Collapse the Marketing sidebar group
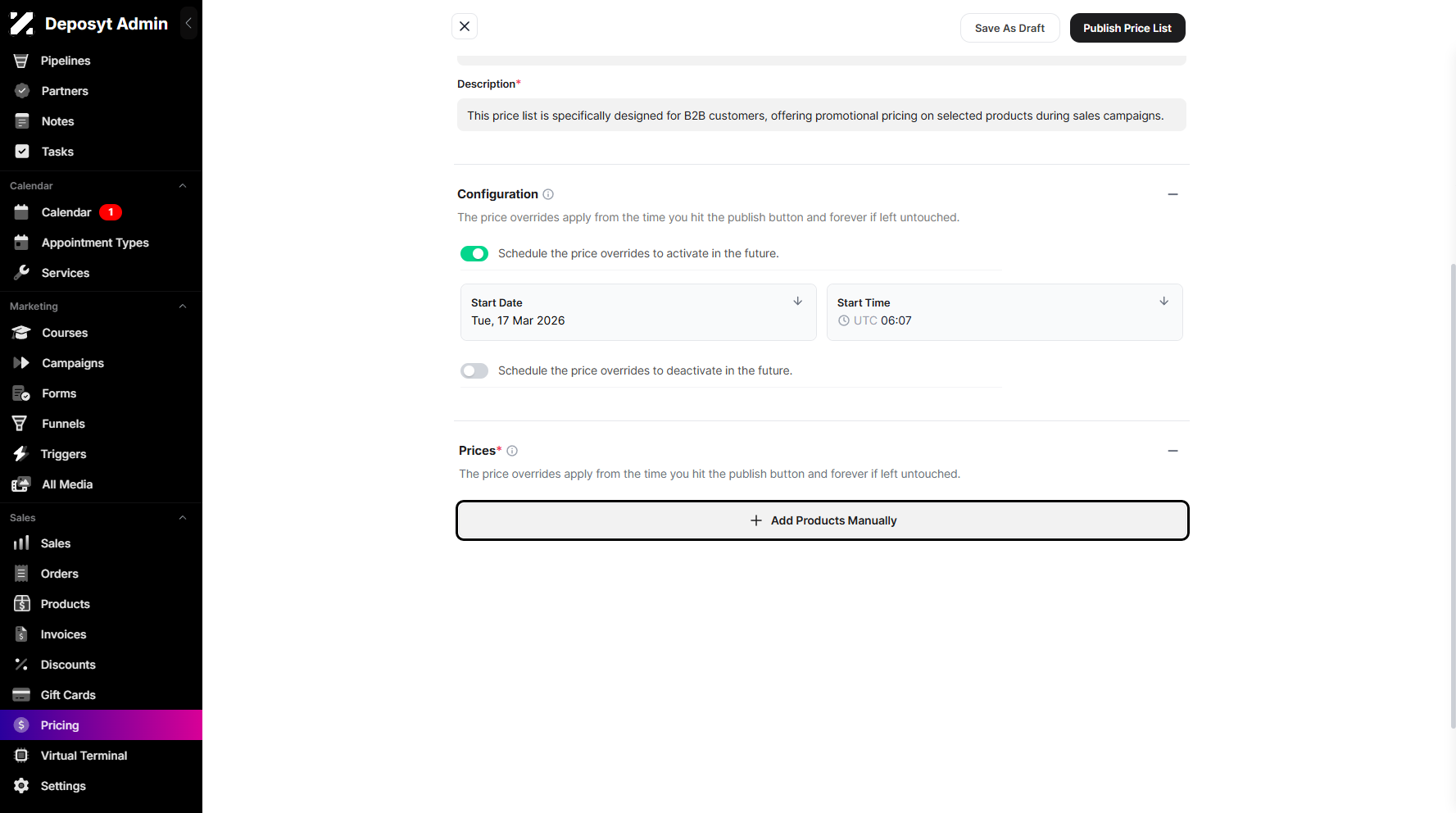This screenshot has height=813, width=1456. point(183,307)
